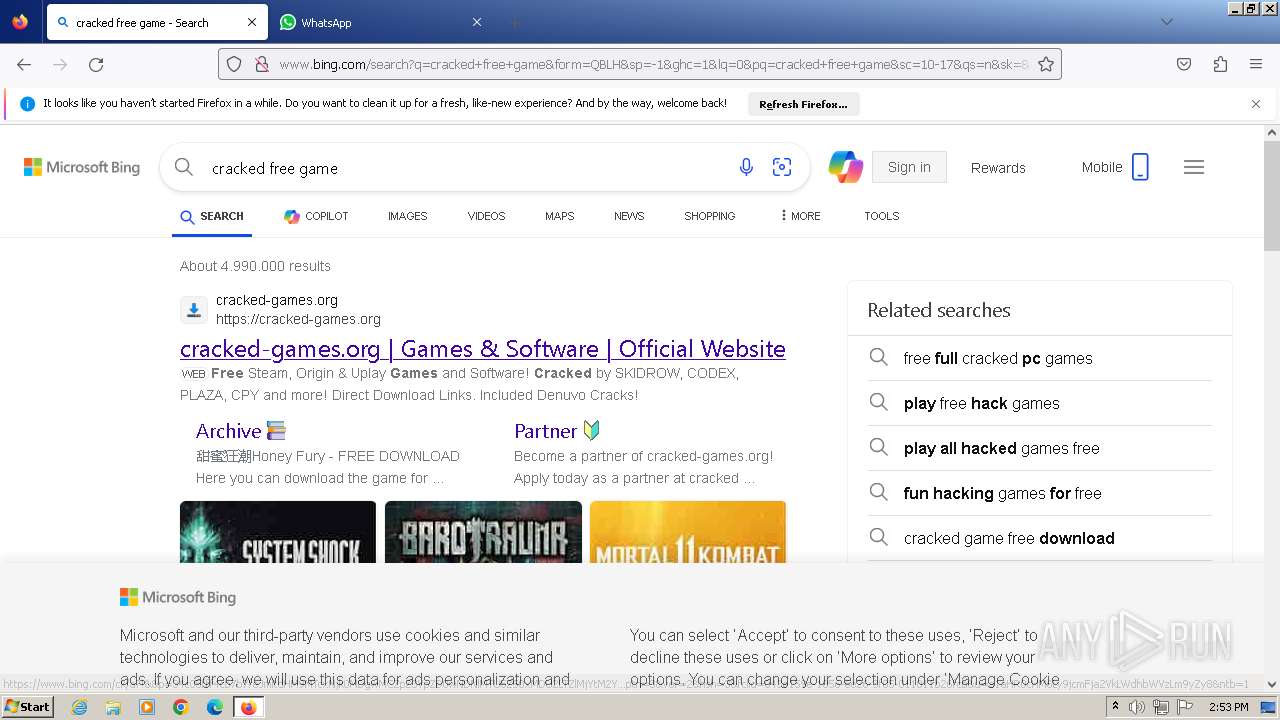Open Copilot colorful icon
1280x720 pixels.
(846, 167)
